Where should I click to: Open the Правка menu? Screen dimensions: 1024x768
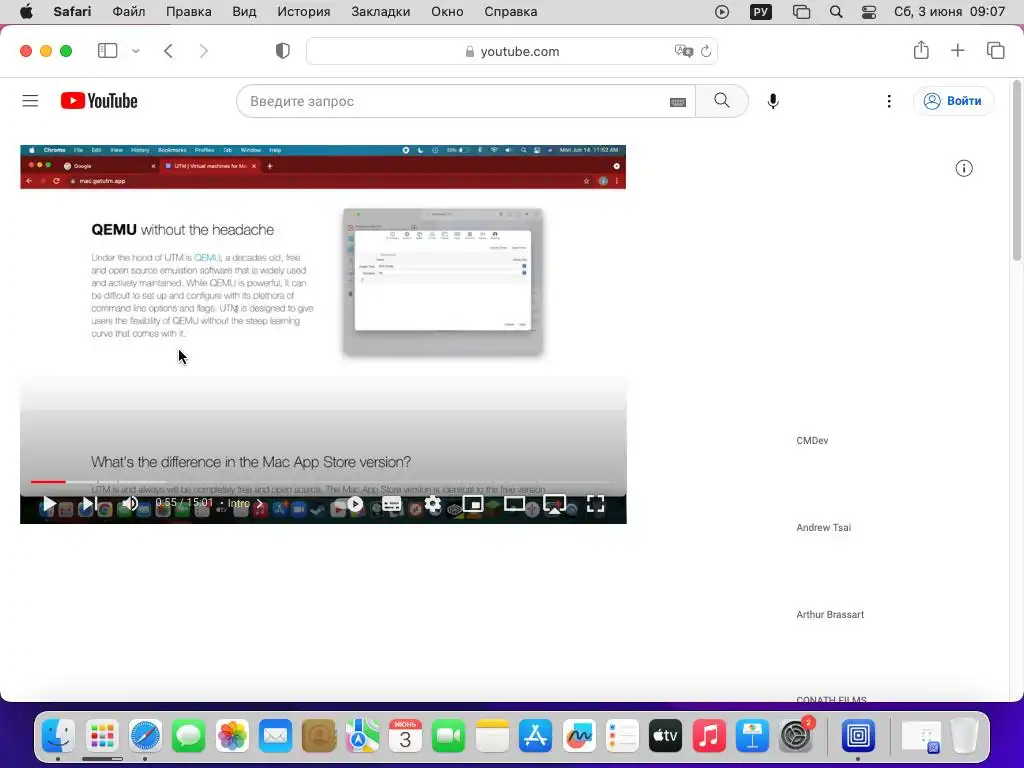[x=189, y=12]
